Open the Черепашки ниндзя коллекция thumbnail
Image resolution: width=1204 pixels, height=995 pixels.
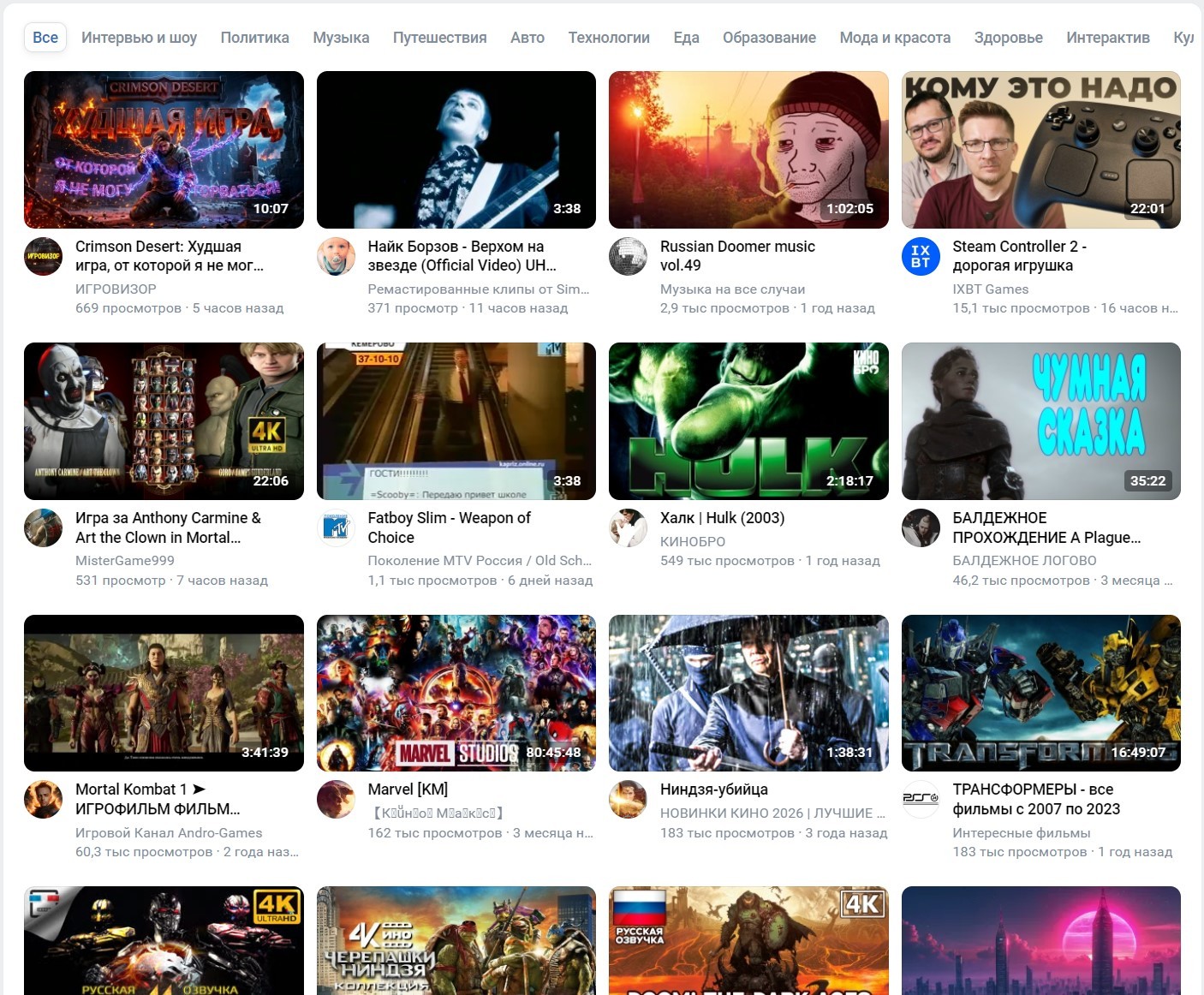click(x=456, y=940)
